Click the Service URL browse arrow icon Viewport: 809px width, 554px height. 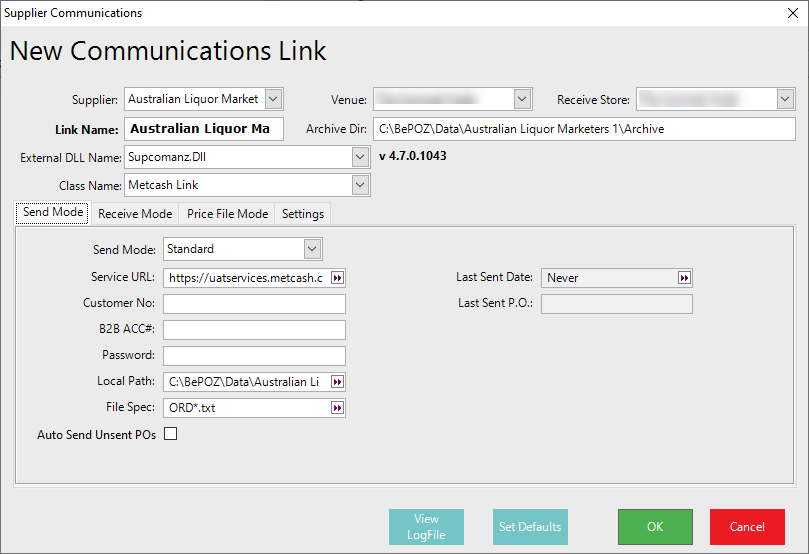coord(337,278)
